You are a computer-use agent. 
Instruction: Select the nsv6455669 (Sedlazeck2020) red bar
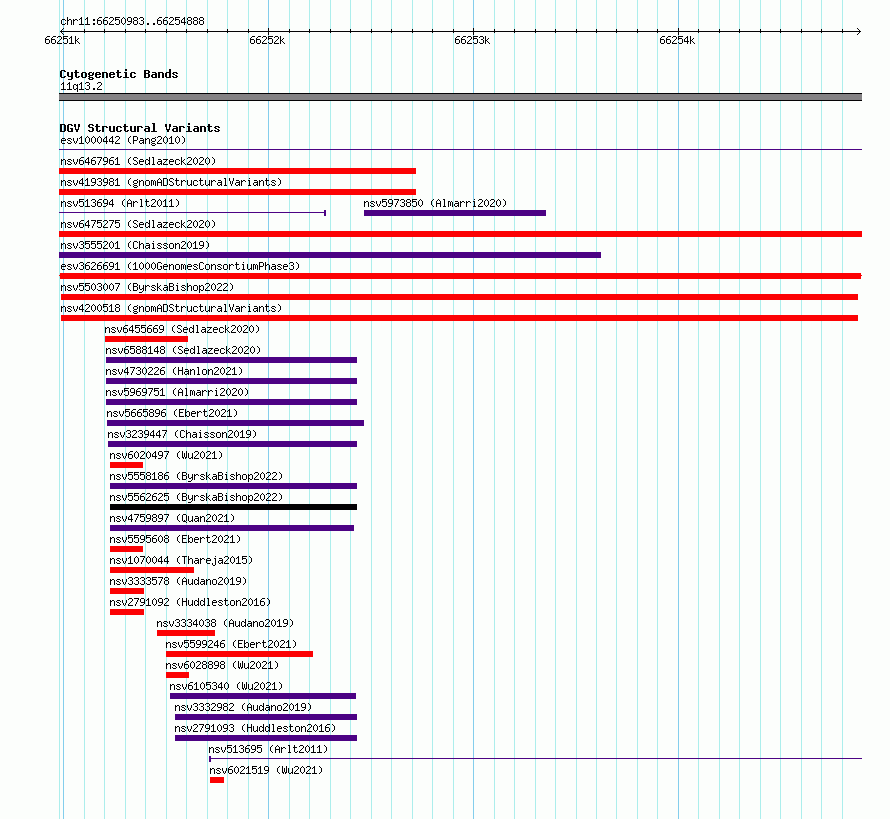point(146,339)
